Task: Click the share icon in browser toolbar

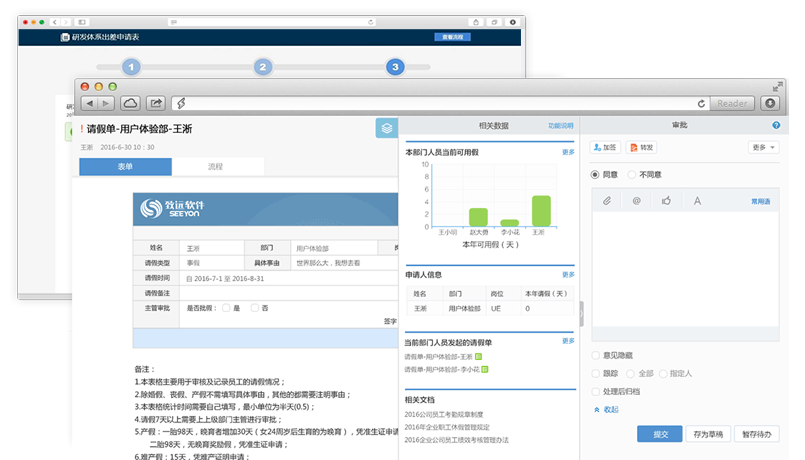Action: (156, 102)
